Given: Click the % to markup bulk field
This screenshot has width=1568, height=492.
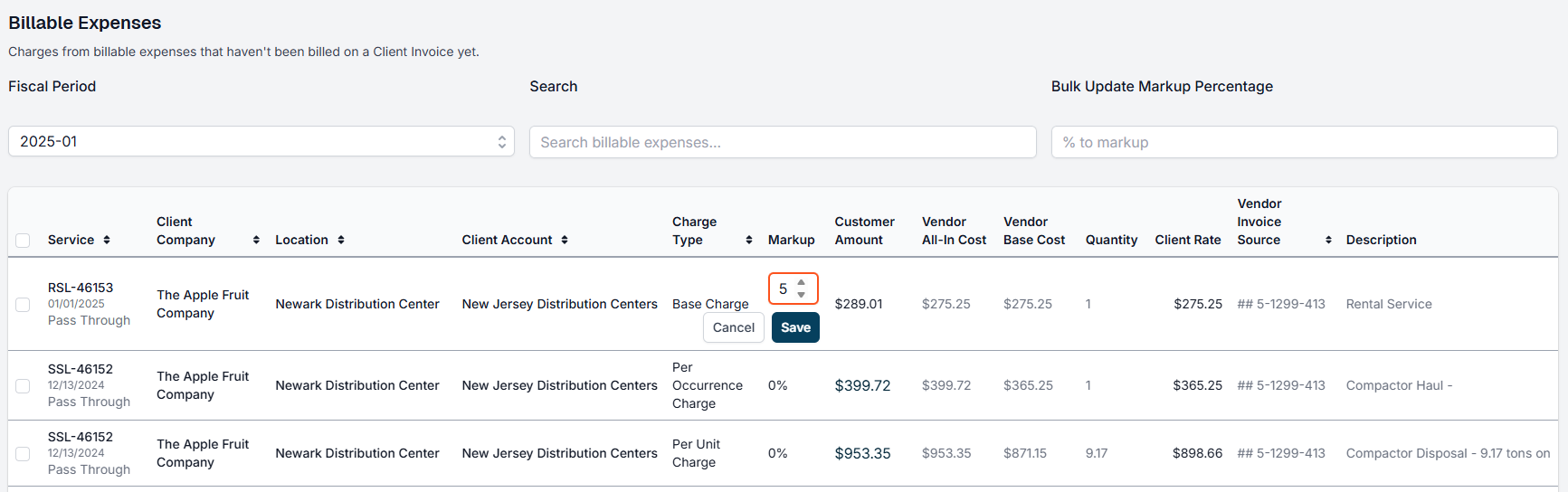Looking at the screenshot, I should click(1304, 142).
